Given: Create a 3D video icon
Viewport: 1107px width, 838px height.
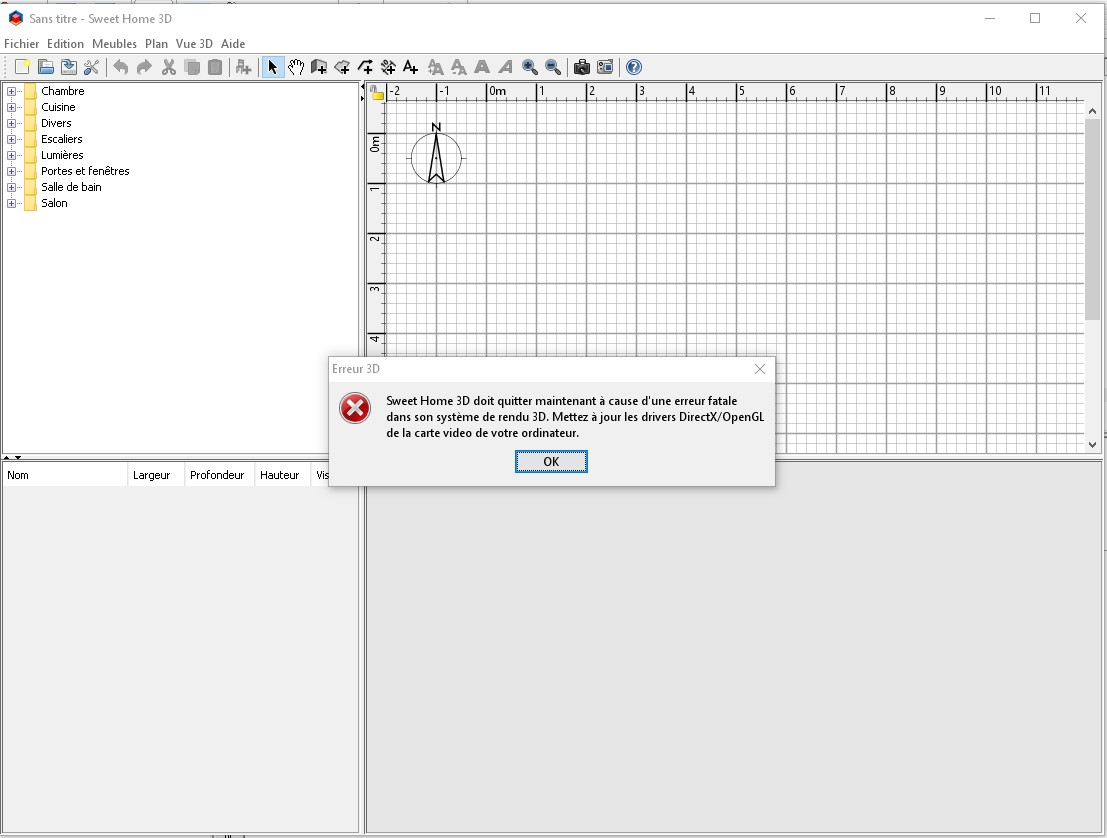Looking at the screenshot, I should tap(605, 67).
